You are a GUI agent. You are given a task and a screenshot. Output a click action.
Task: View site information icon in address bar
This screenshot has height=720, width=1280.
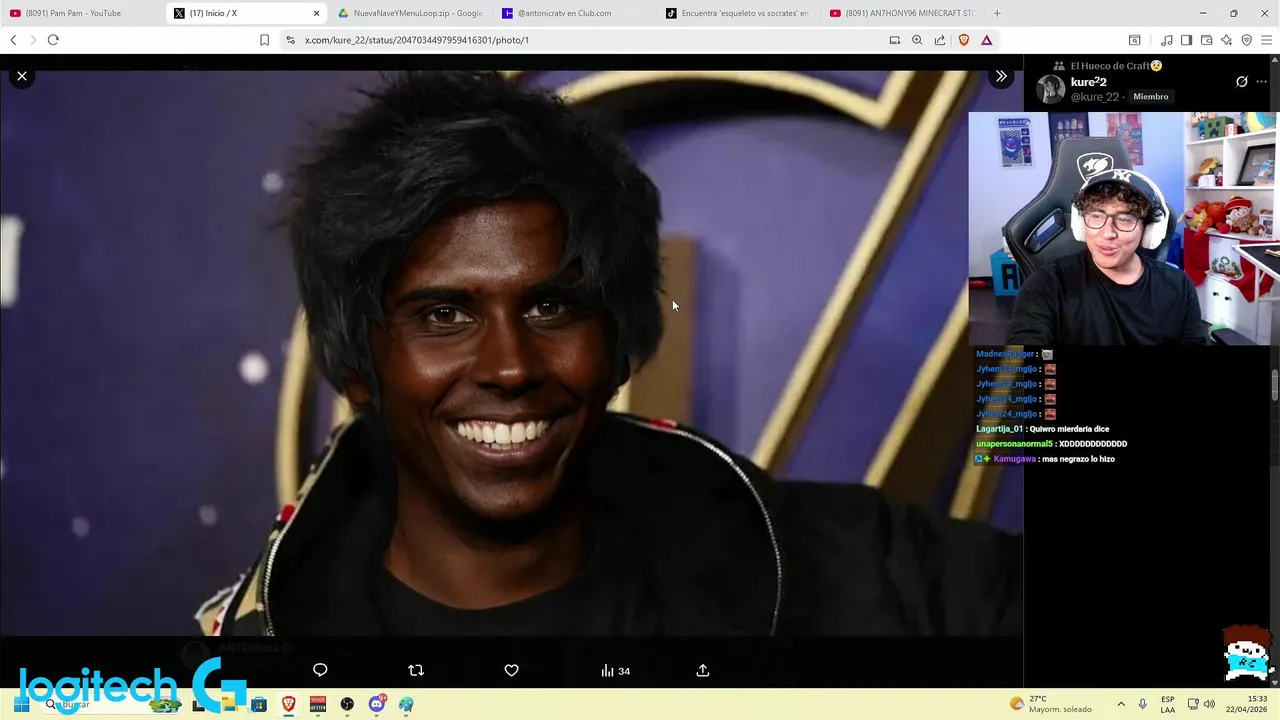point(290,40)
